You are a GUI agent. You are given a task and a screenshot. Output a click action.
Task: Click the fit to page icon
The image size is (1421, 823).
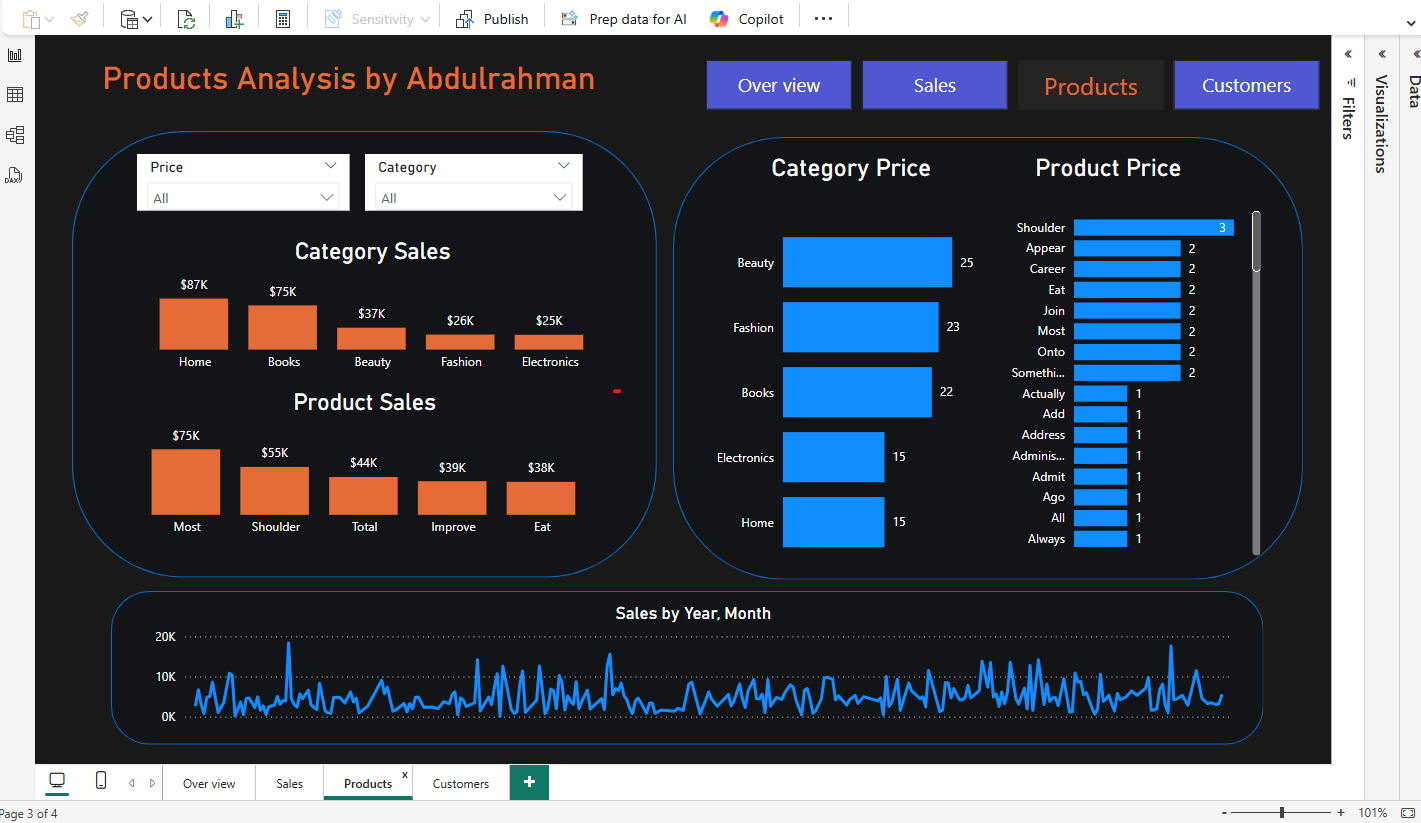pyautogui.click(x=1408, y=813)
